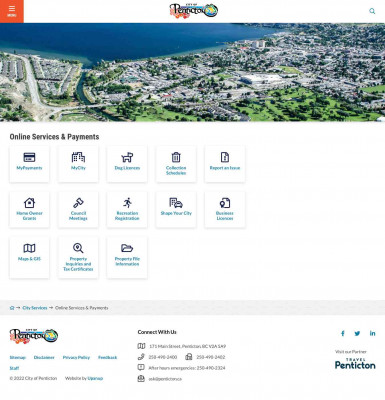Viewport: 385px width, 400px height.
Task: Select the Dog Licences dog icon
Action: click(127, 157)
